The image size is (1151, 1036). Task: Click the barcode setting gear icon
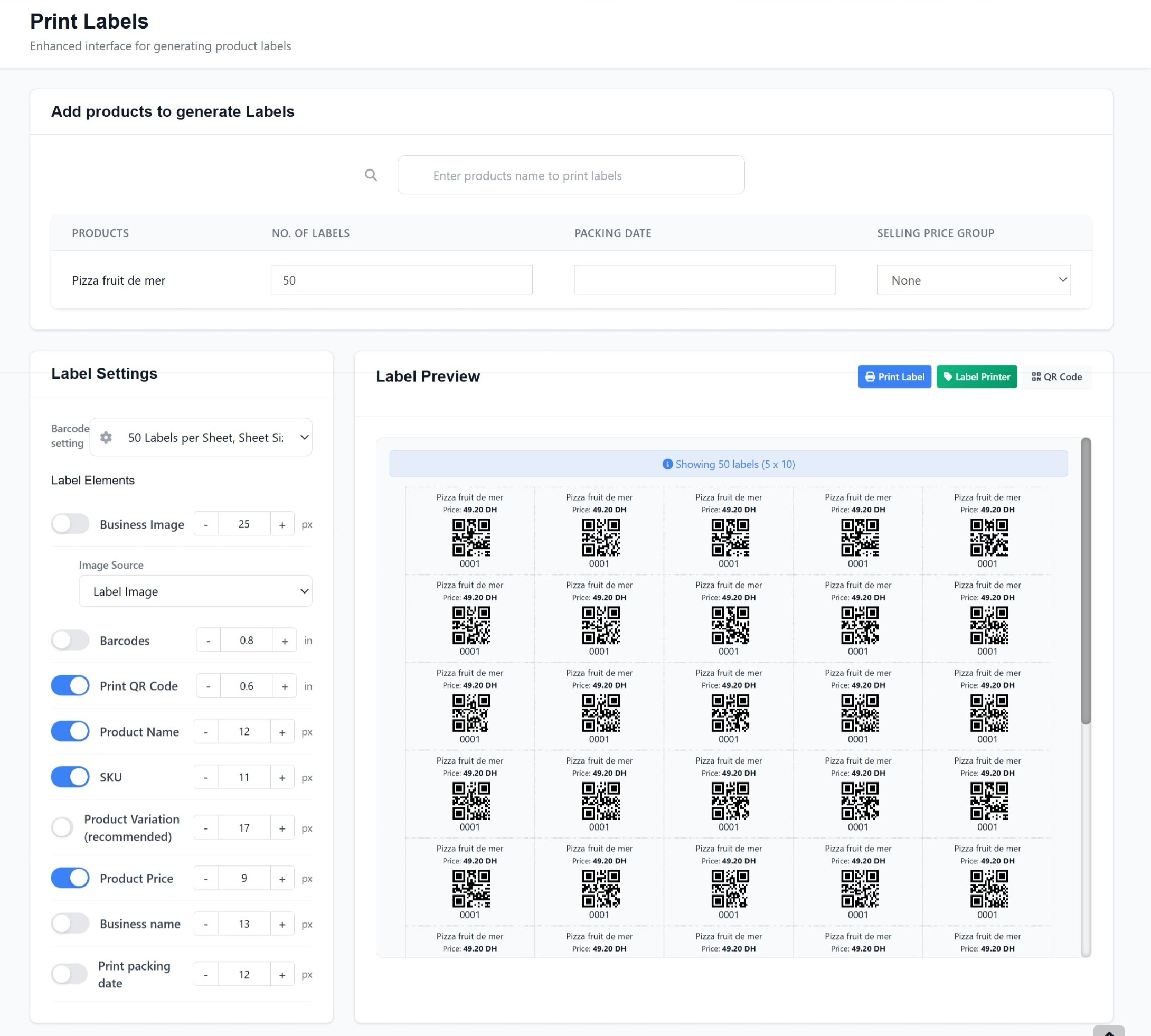point(106,437)
